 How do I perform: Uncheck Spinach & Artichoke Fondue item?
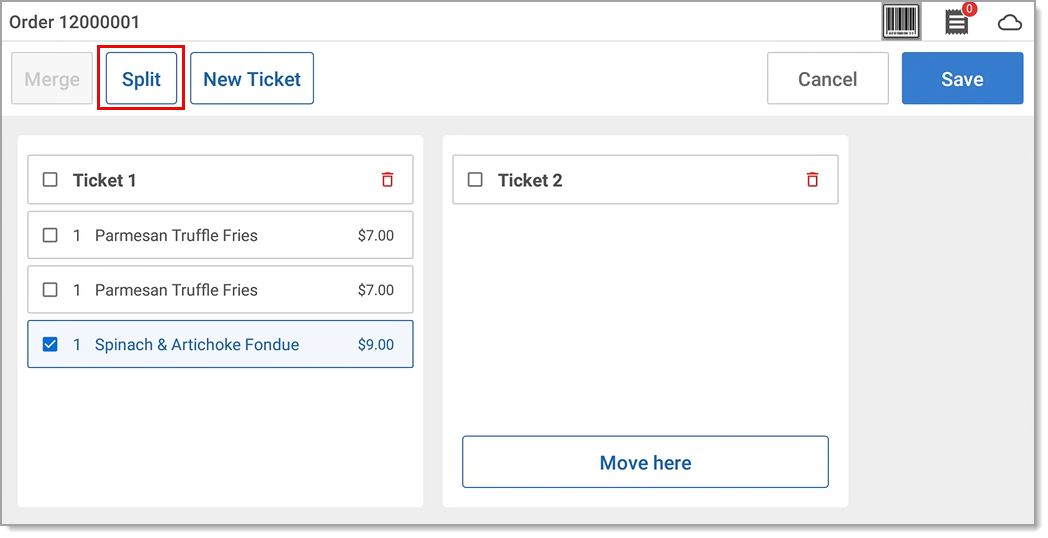coord(50,345)
